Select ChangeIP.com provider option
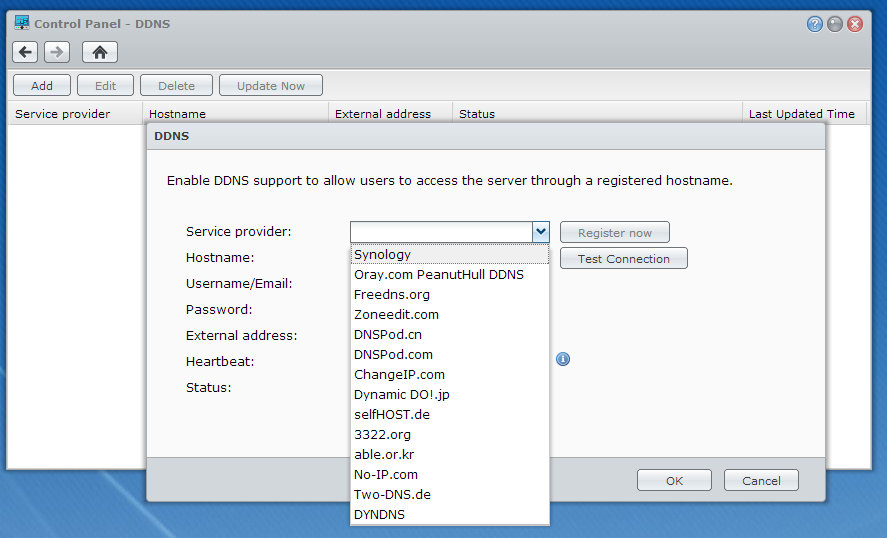Image resolution: width=887 pixels, height=538 pixels. (450, 375)
